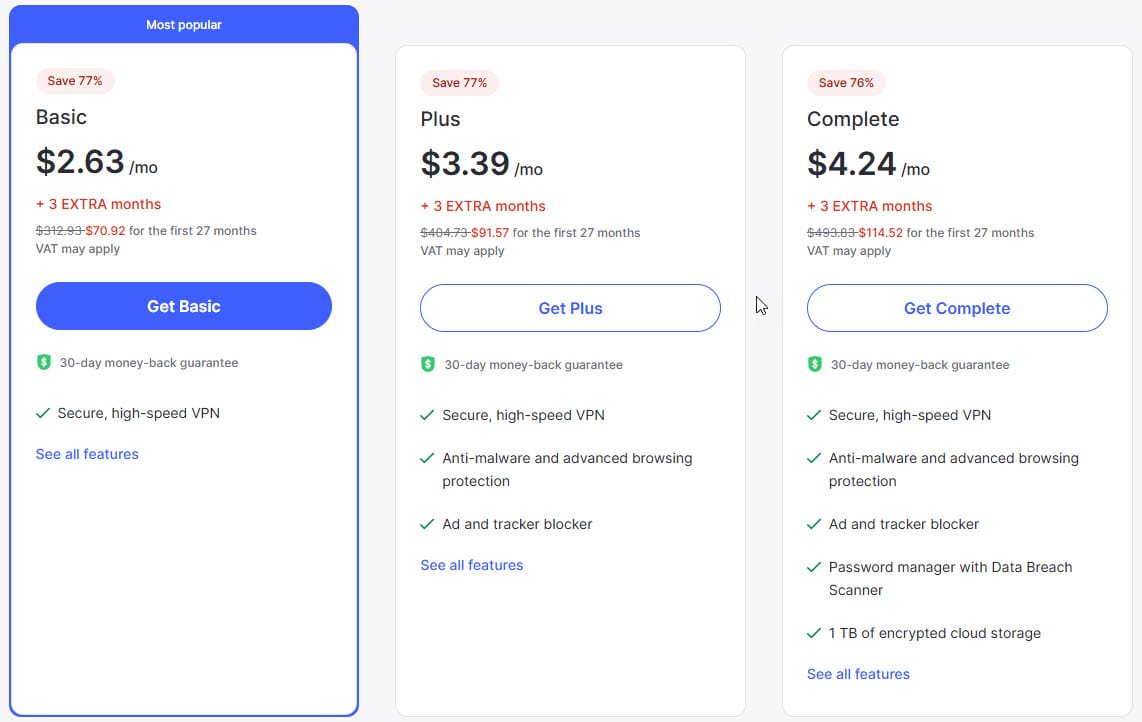1142x722 pixels.
Task: Click the money-back guarantee shield in Plus plan
Action: 427,365
